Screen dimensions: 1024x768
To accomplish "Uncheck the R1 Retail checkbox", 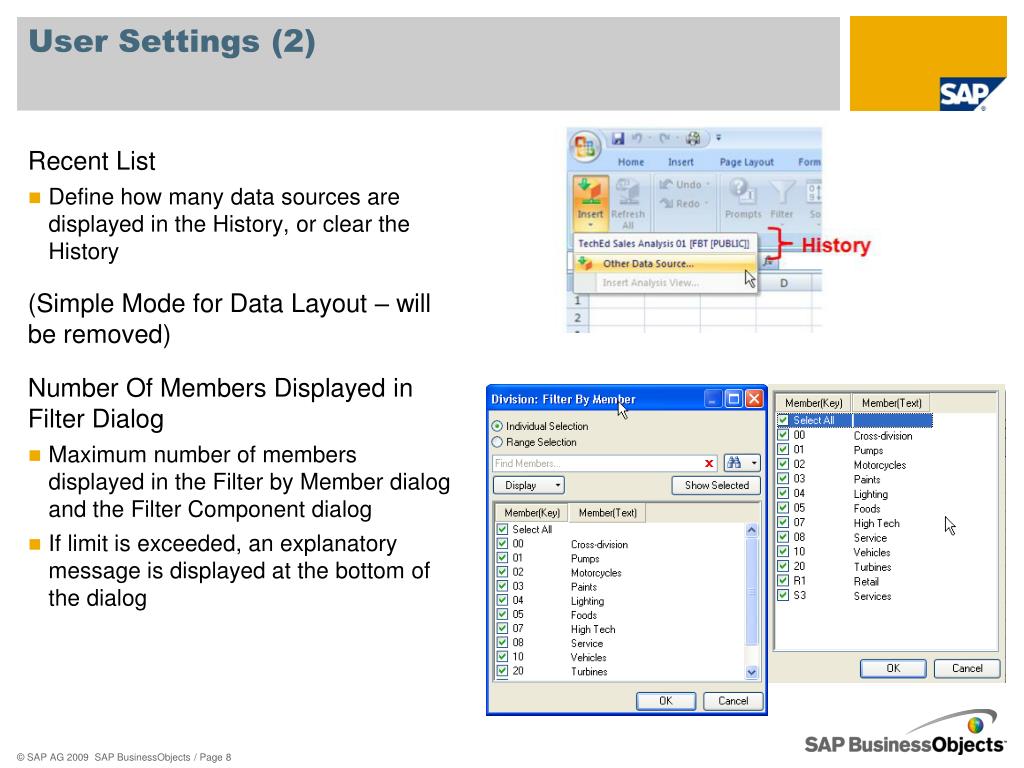I will pos(784,581).
